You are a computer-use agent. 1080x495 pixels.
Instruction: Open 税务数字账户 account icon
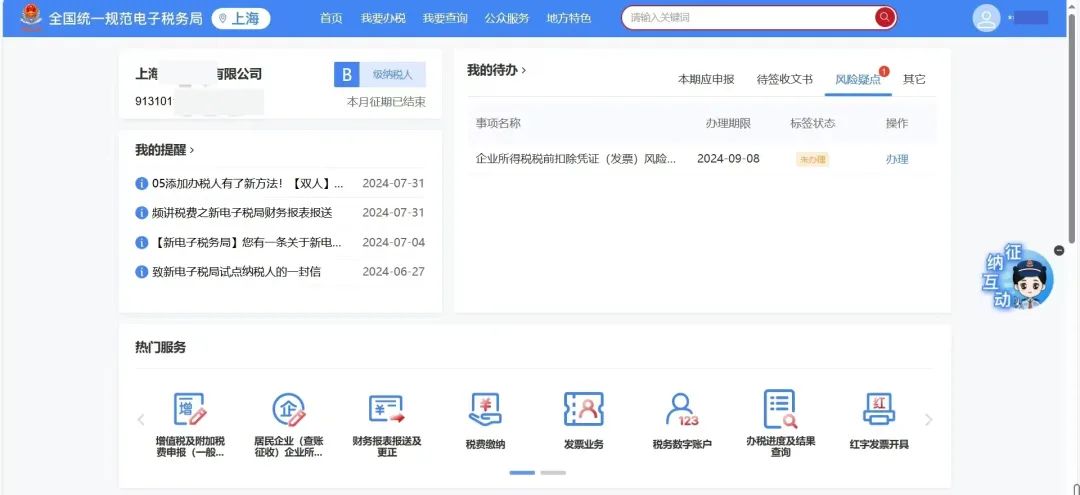(682, 410)
